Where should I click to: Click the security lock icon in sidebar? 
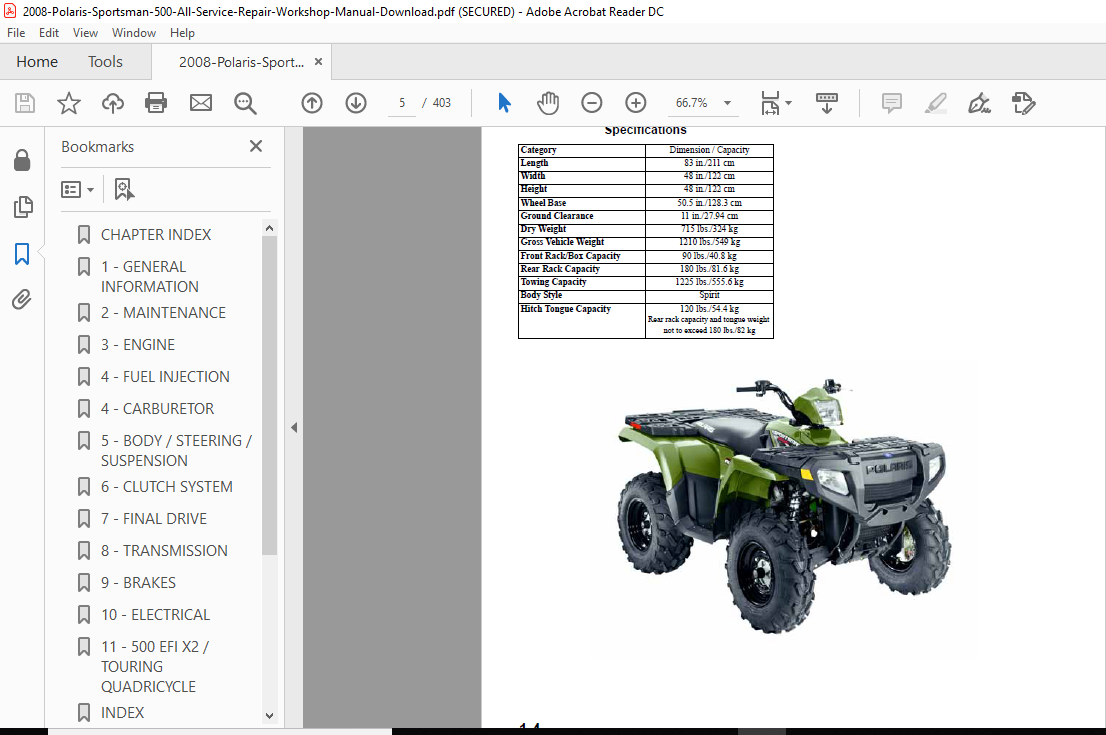[22, 160]
